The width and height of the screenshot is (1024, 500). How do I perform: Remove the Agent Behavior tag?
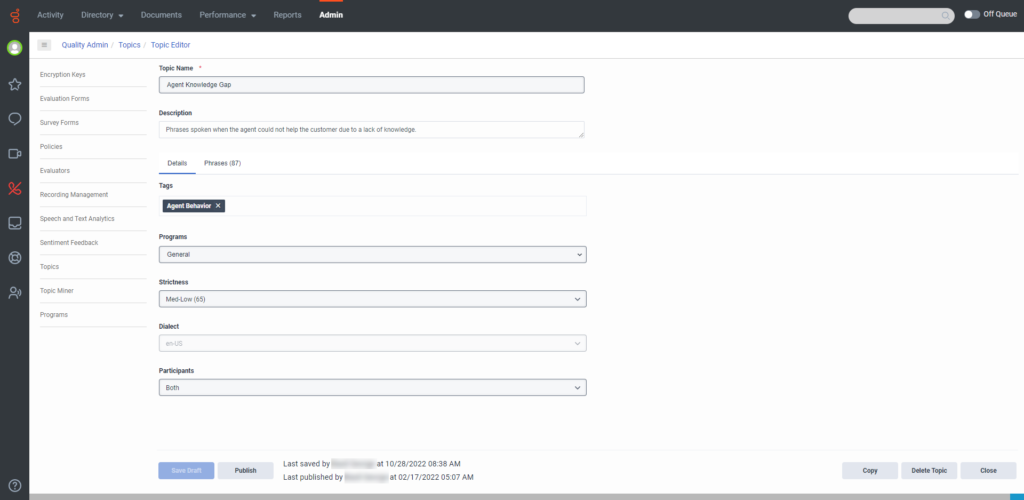[218, 206]
